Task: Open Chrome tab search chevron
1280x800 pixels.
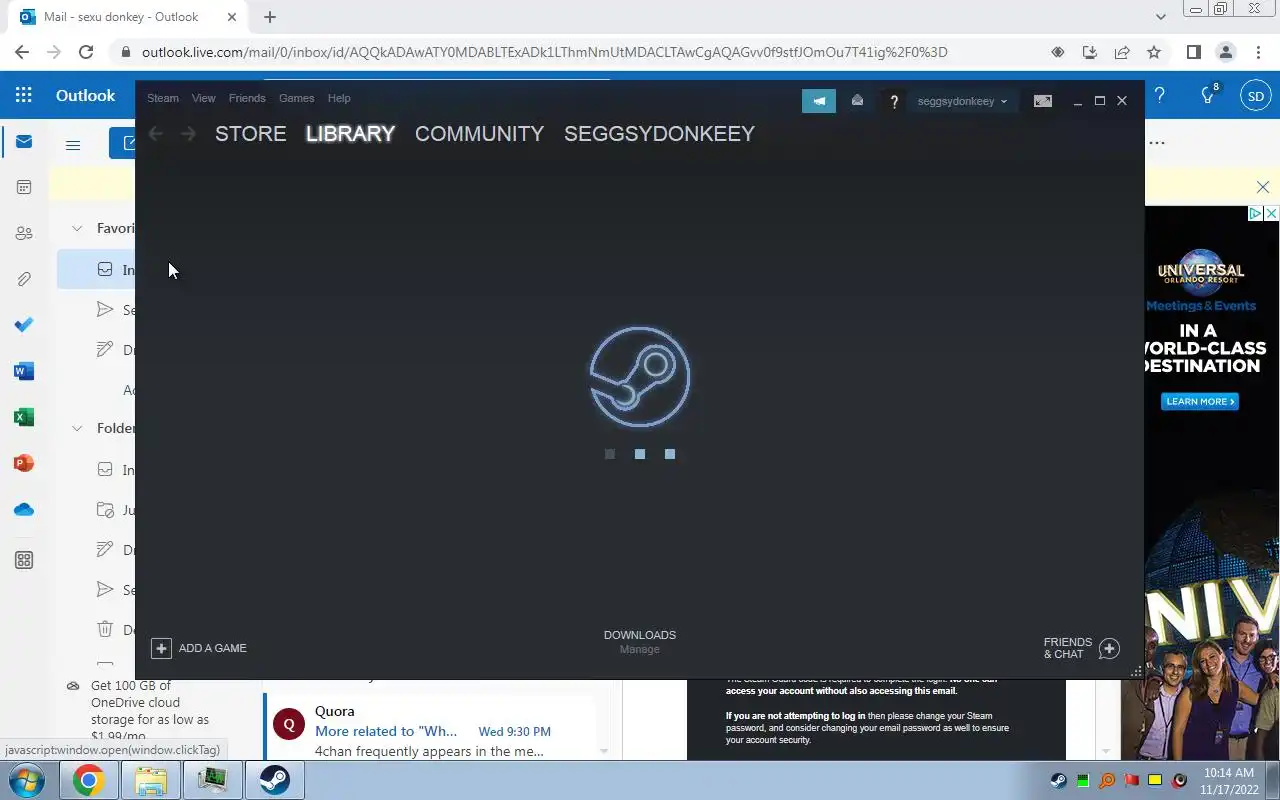Action: tap(1160, 17)
